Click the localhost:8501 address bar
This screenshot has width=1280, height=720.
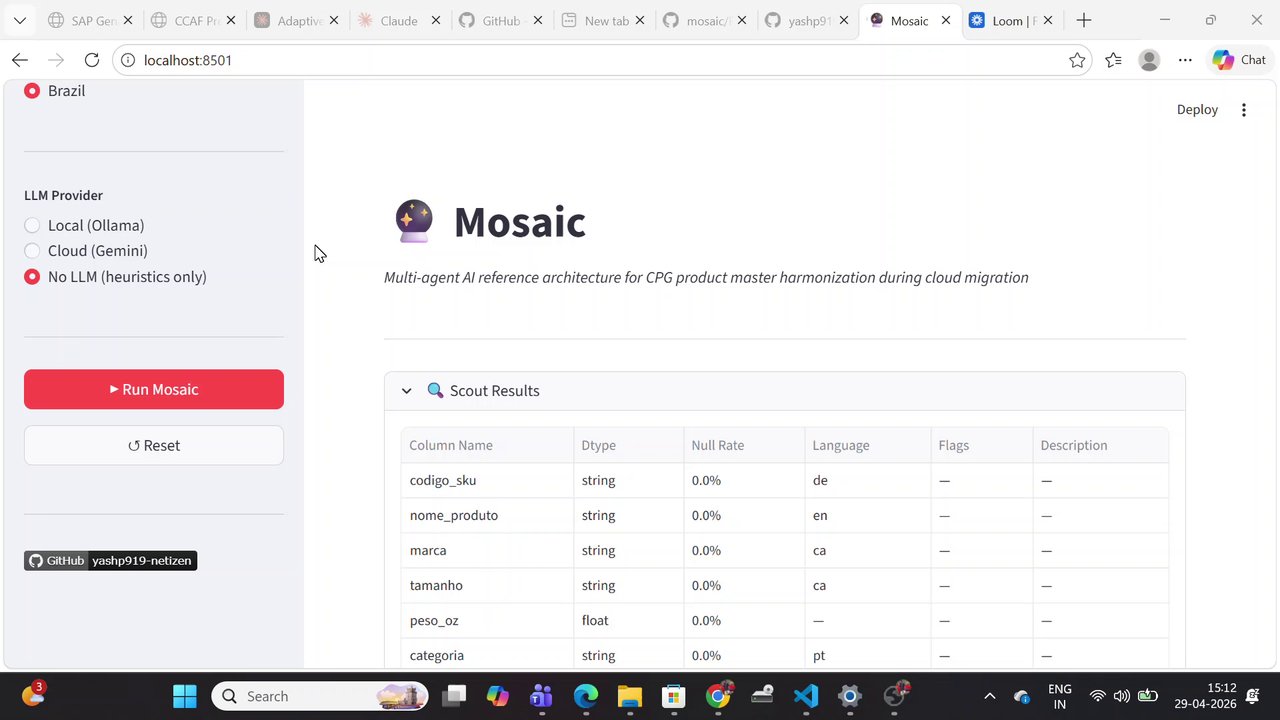[x=600, y=60]
